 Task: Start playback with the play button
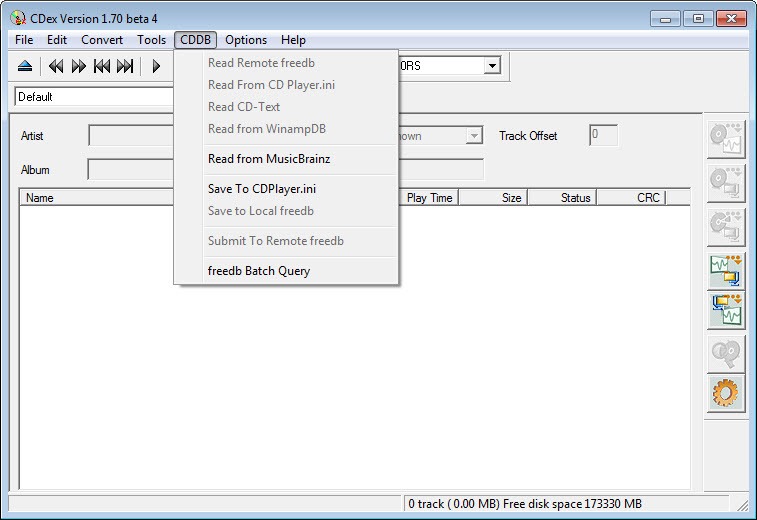point(156,66)
